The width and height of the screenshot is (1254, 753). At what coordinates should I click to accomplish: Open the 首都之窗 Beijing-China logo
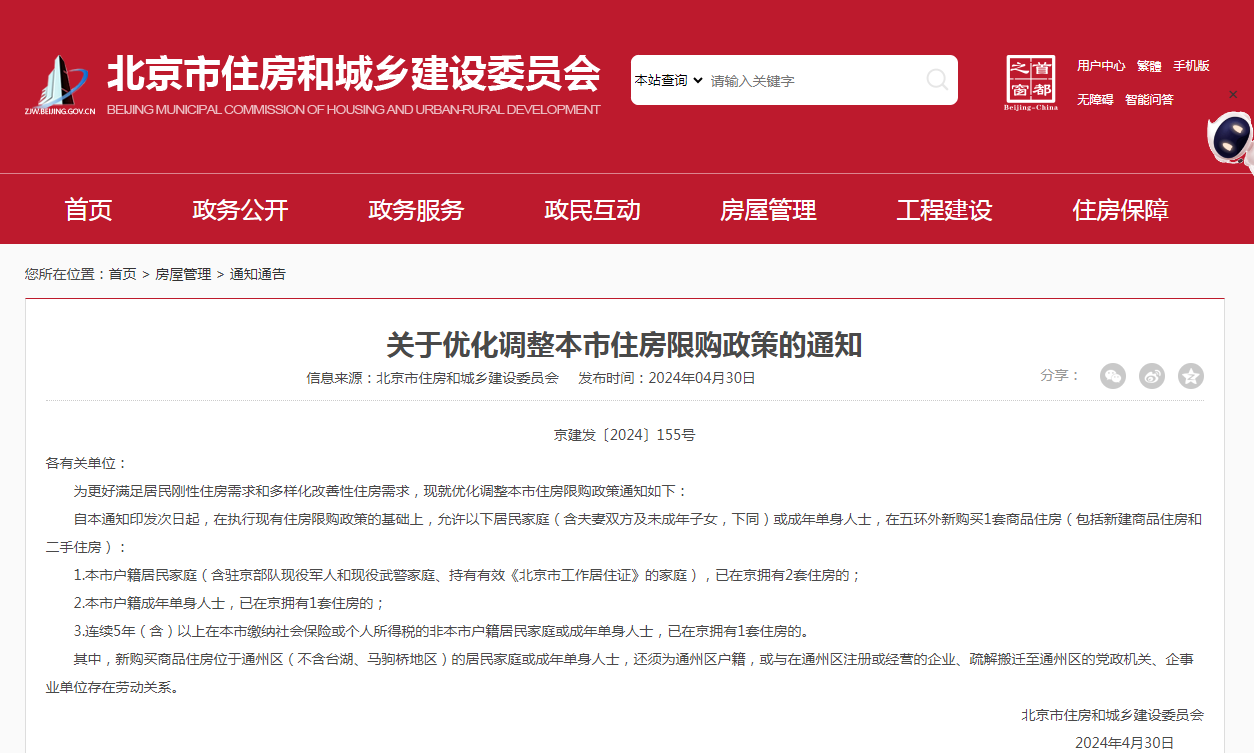[1031, 82]
